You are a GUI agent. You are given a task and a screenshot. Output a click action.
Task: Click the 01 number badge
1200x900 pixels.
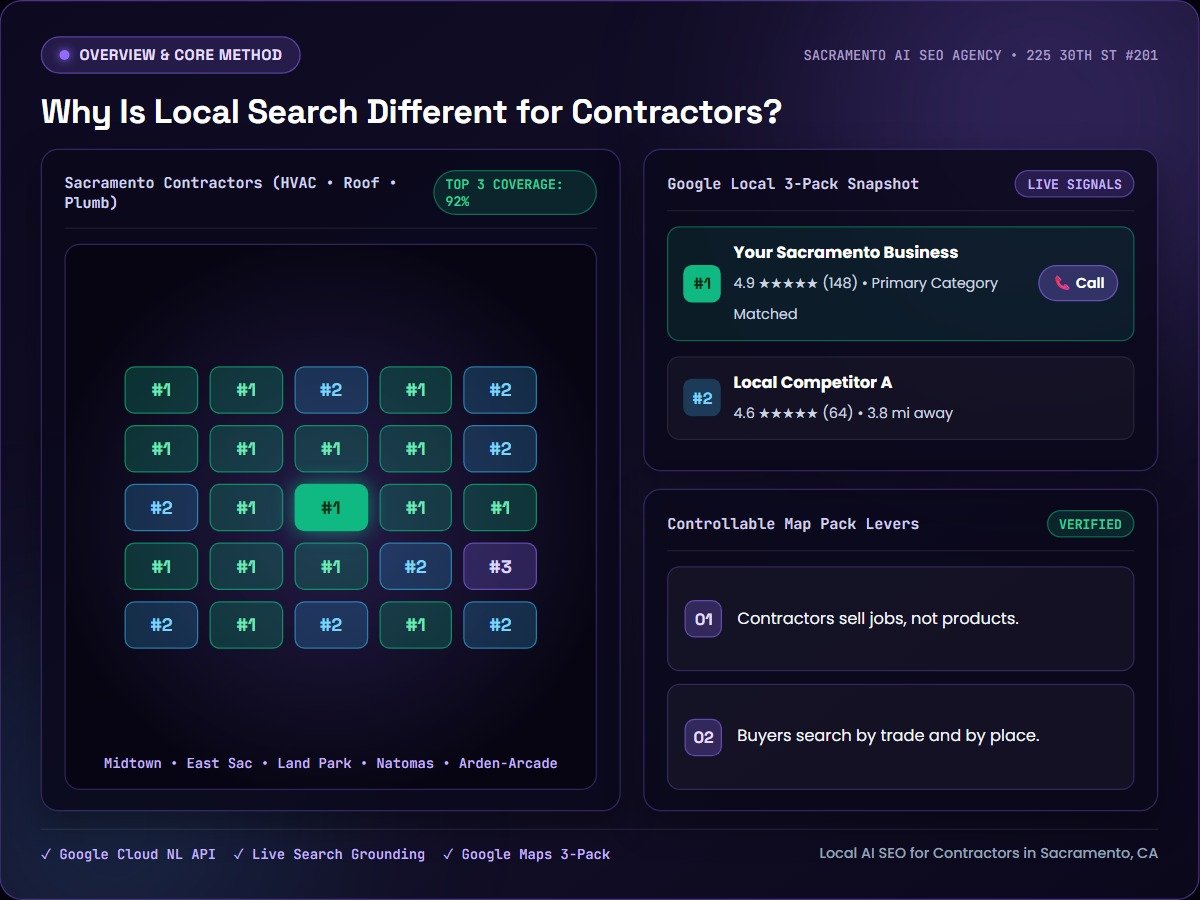click(703, 619)
